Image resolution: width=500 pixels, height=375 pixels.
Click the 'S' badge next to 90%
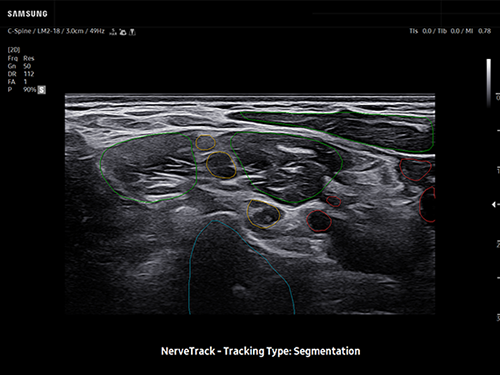tap(41, 90)
